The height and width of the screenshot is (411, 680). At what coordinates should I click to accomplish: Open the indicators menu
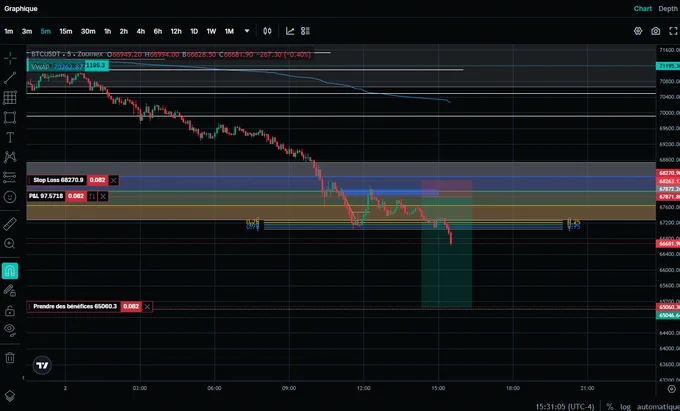point(290,31)
